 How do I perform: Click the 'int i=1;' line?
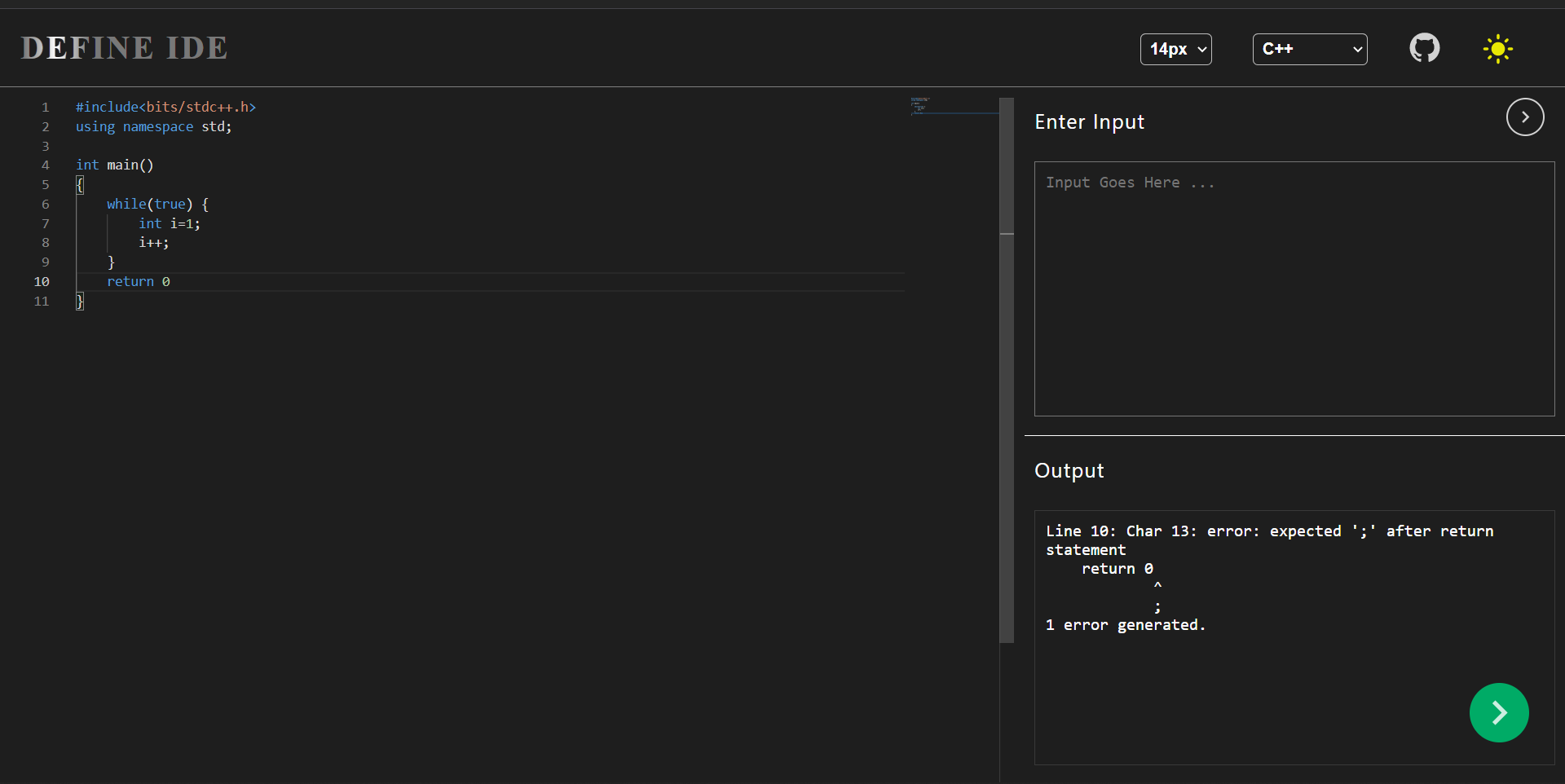(x=170, y=223)
